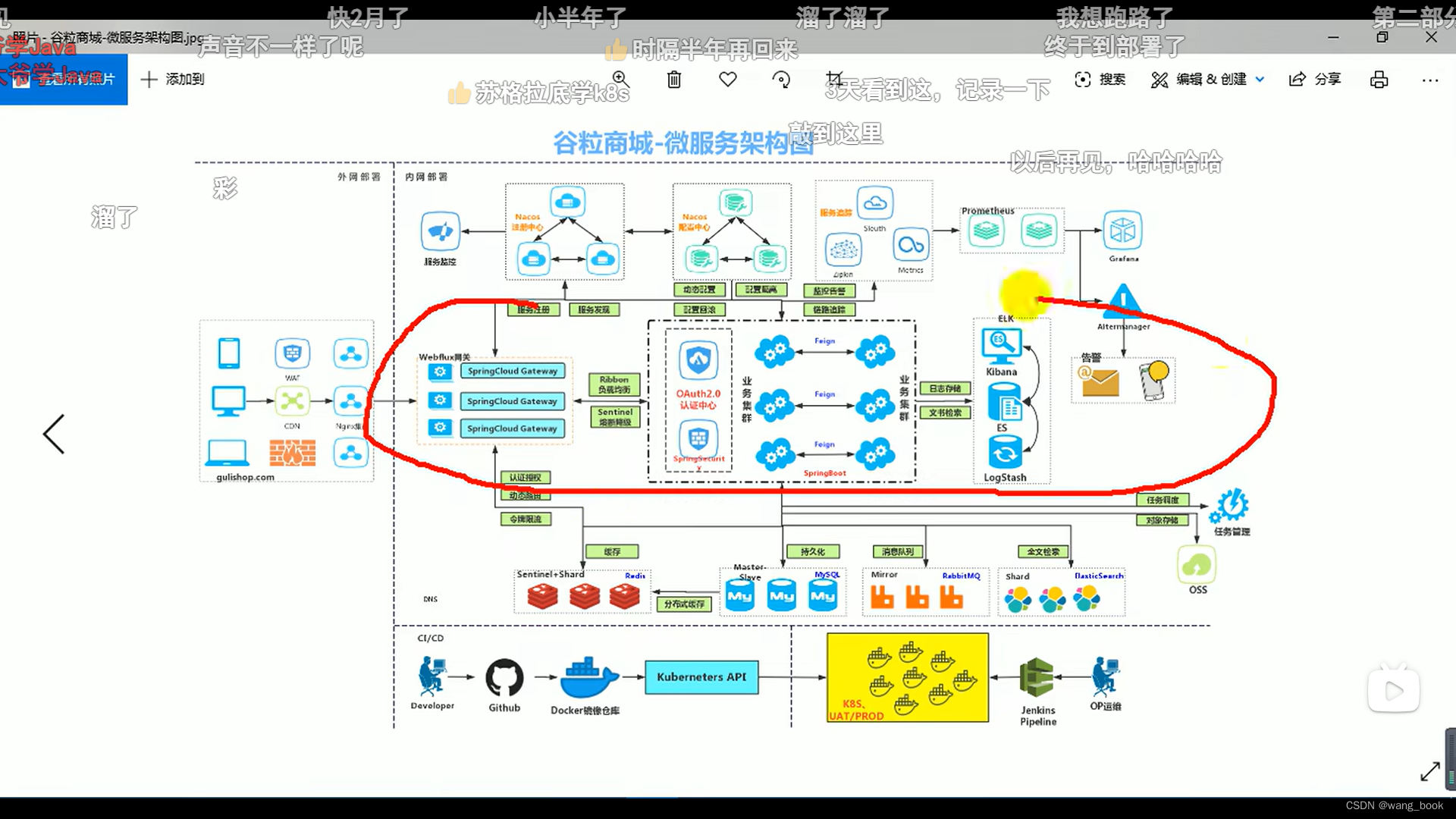Click the vertical scrollbar at right edge
Image resolution: width=1456 pixels, height=819 pixels.
[1450, 758]
